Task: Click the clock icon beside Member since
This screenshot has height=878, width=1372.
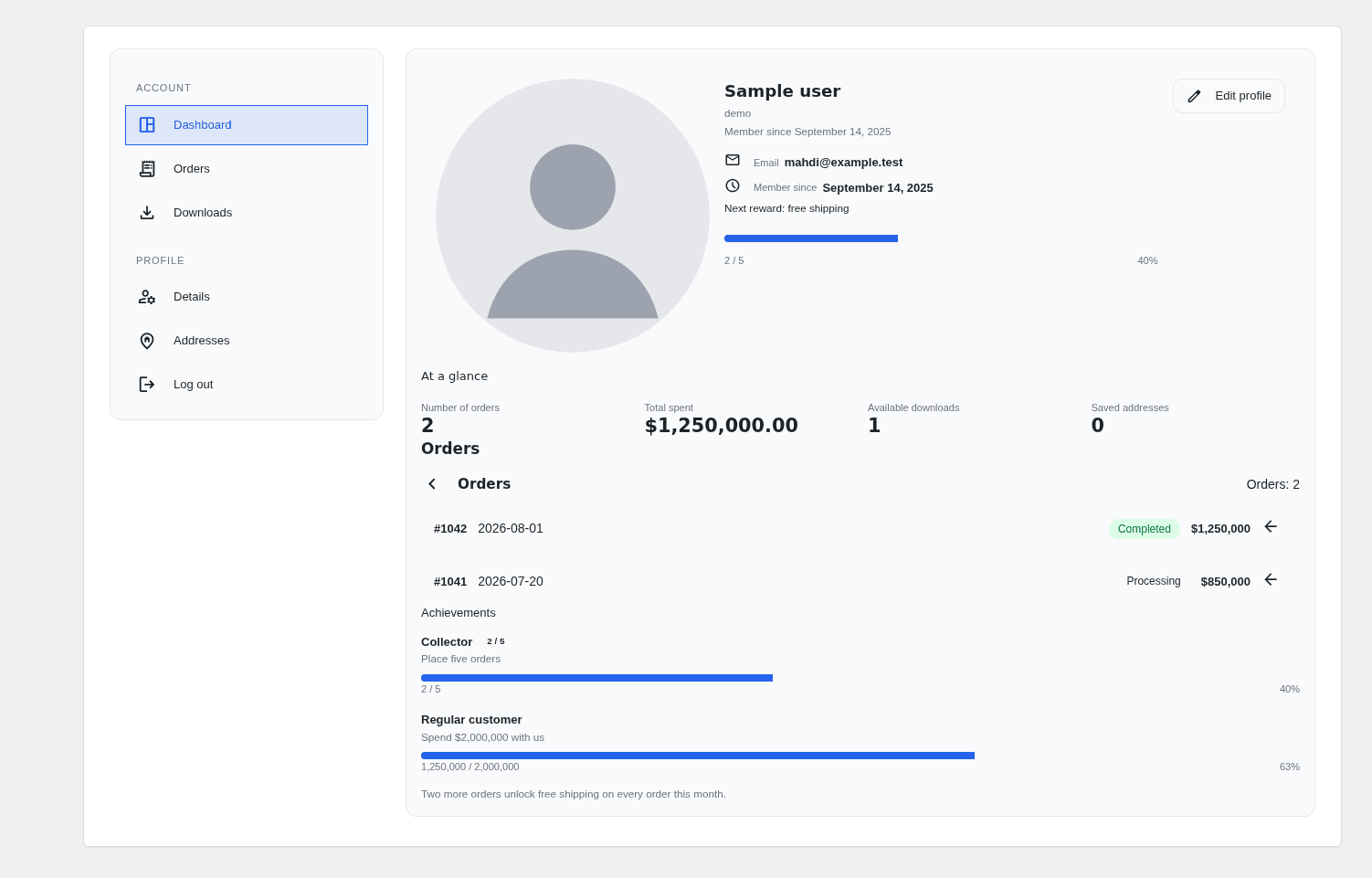Action: [x=733, y=185]
